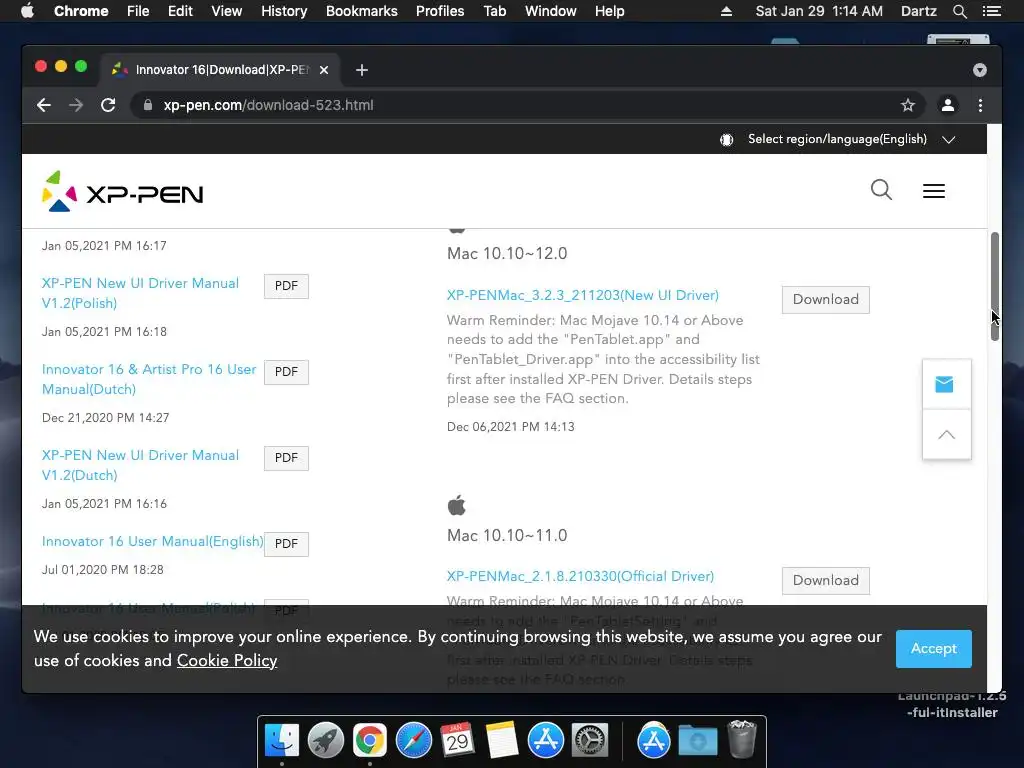
Task: Open a new tab with the plus icon
Action: click(362, 70)
